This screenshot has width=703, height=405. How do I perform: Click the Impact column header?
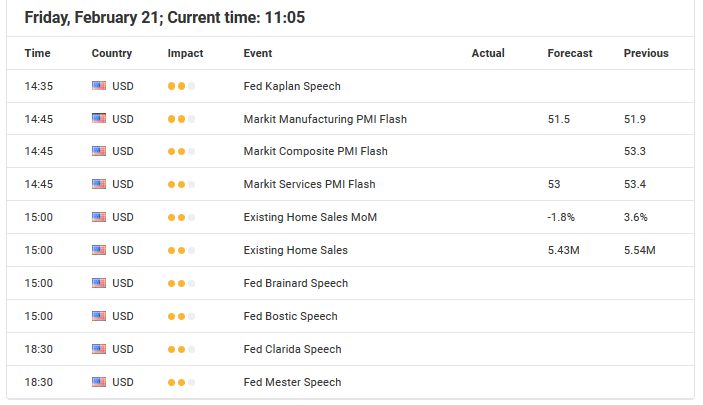pyautogui.click(x=185, y=53)
